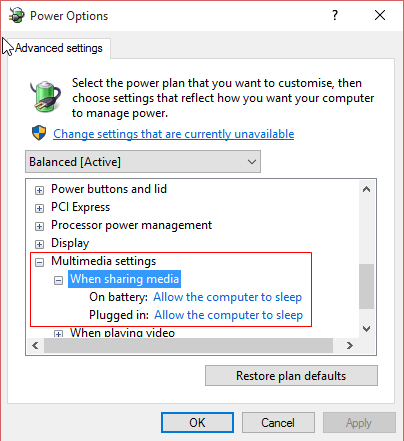Viewport: 404px width, 441px height.
Task: Click Restore plan defaults button
Action: pos(291,376)
